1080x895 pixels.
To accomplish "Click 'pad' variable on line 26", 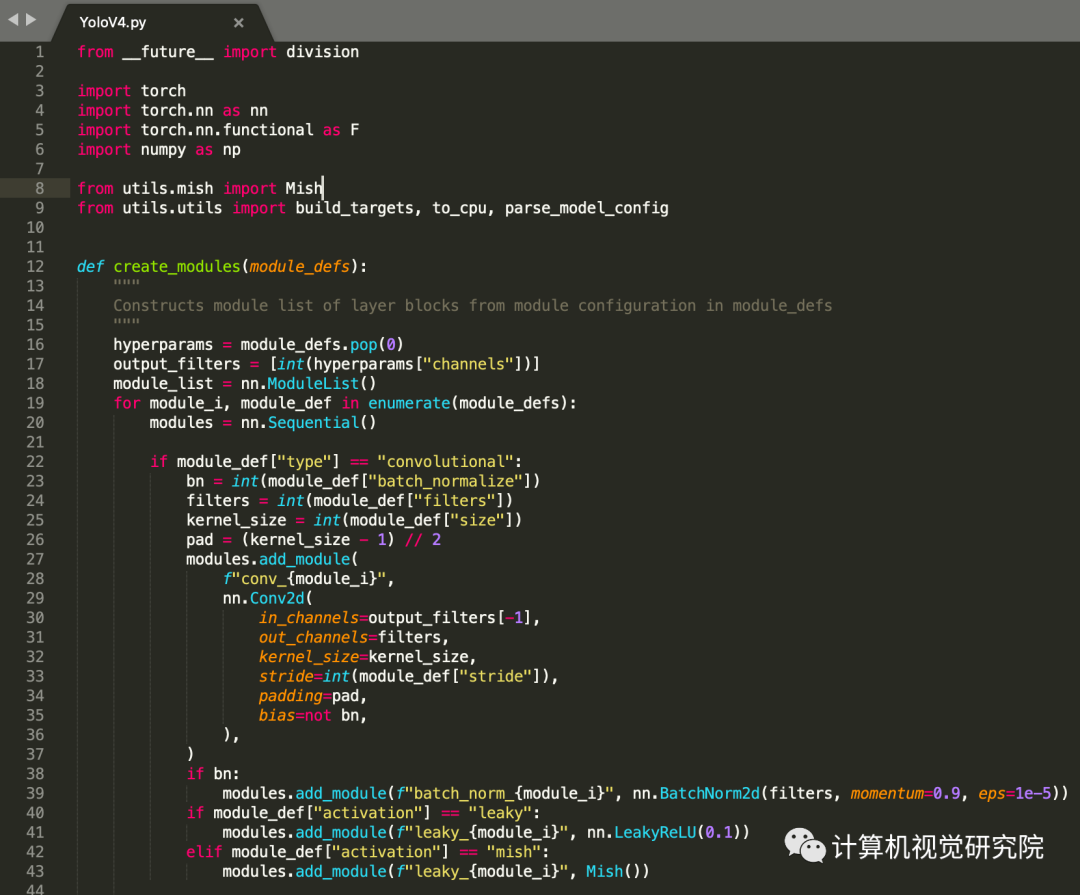I will coord(200,539).
